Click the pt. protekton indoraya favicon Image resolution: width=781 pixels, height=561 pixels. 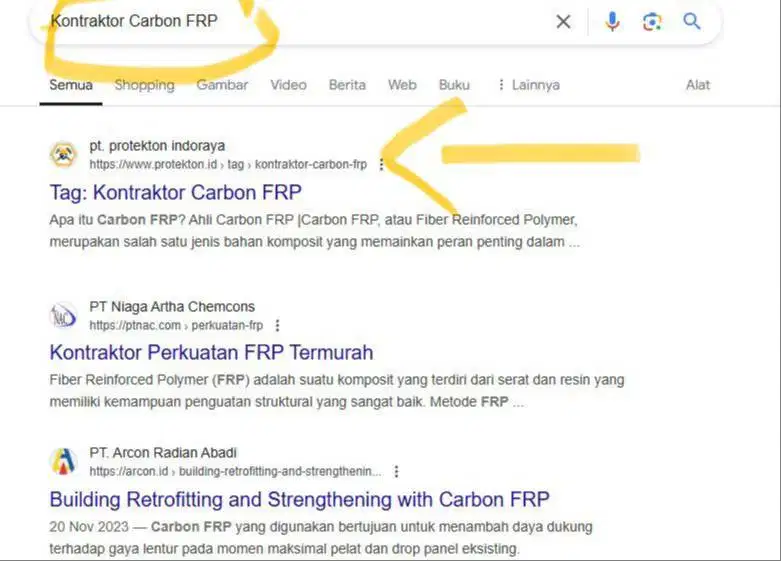pos(63,155)
